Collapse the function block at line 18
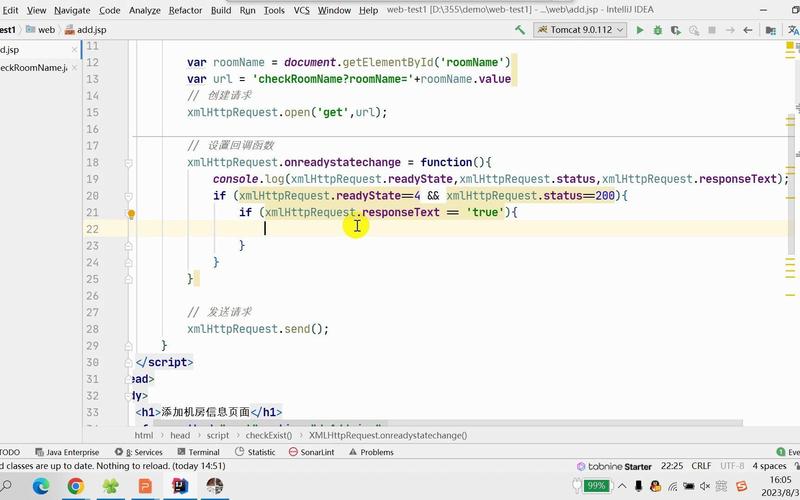 [x=129, y=163]
